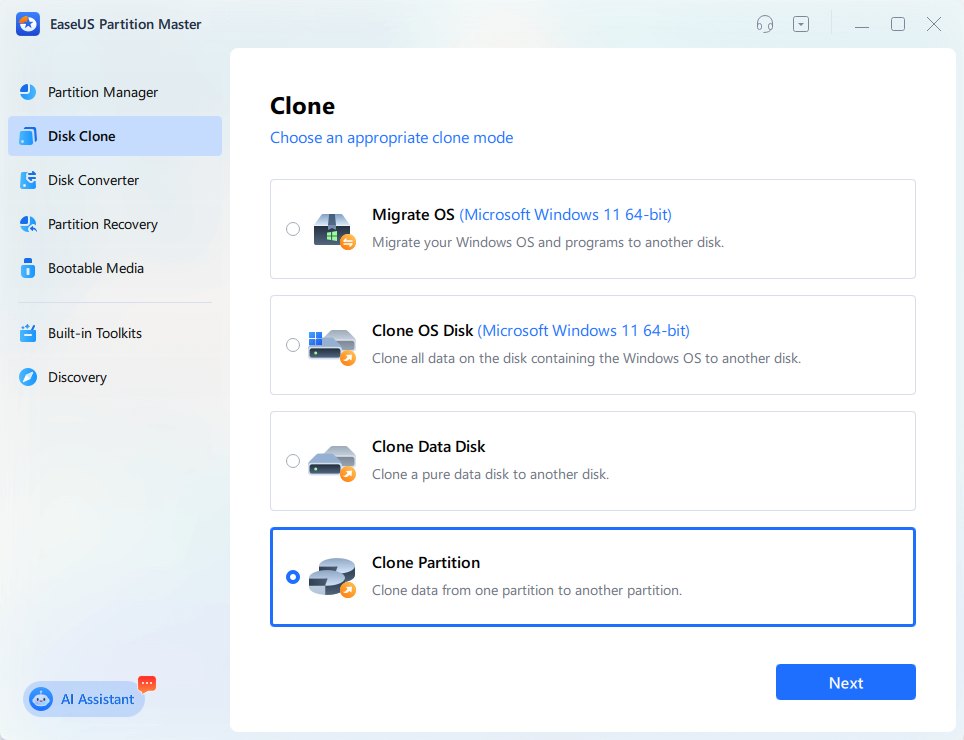Click the Migrate OS title text
Image resolution: width=964 pixels, height=740 pixels.
tap(413, 215)
